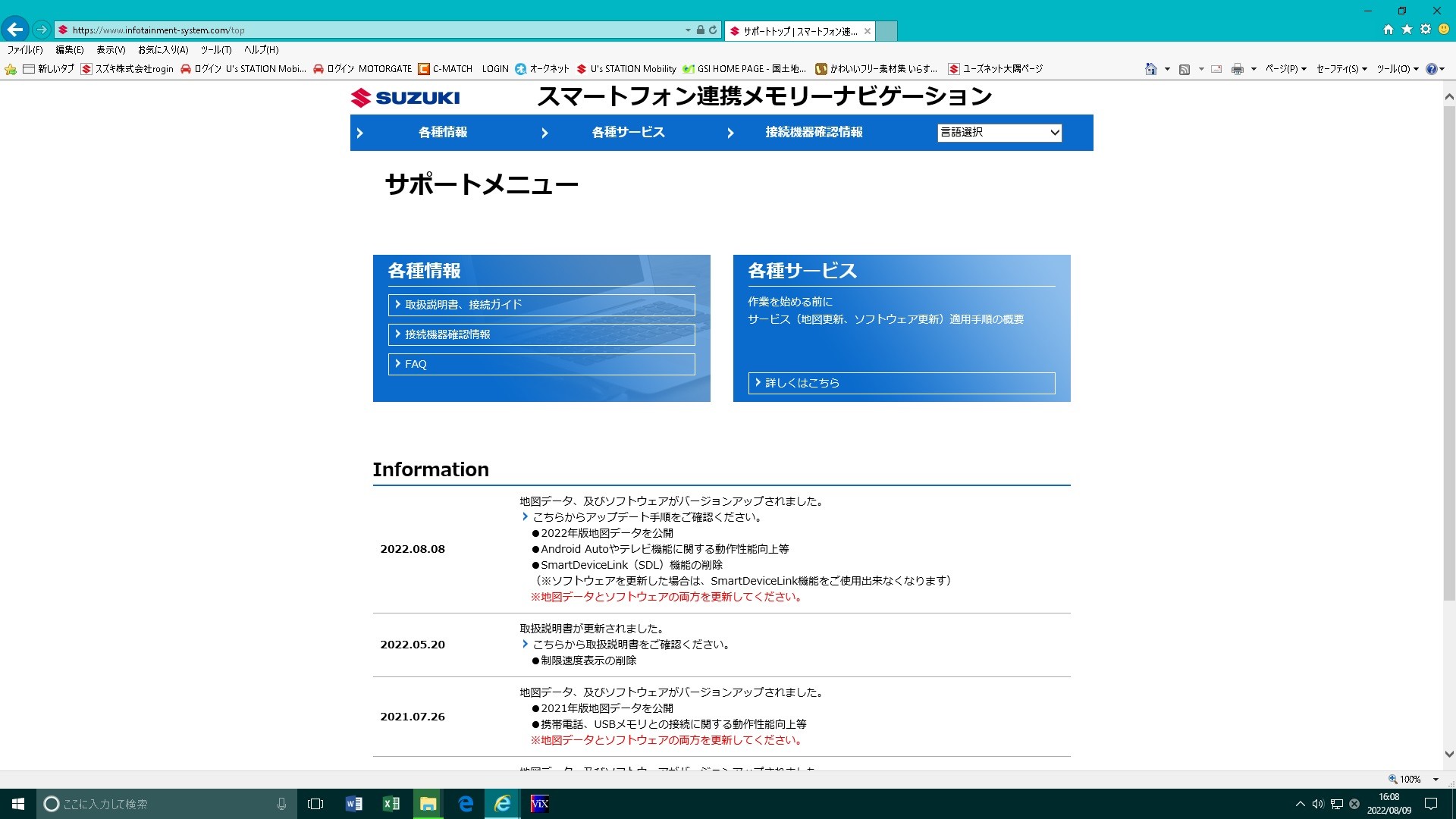Screen dimensions: 1456x819
Task: Click the Print icon in command bar
Action: point(1238,69)
